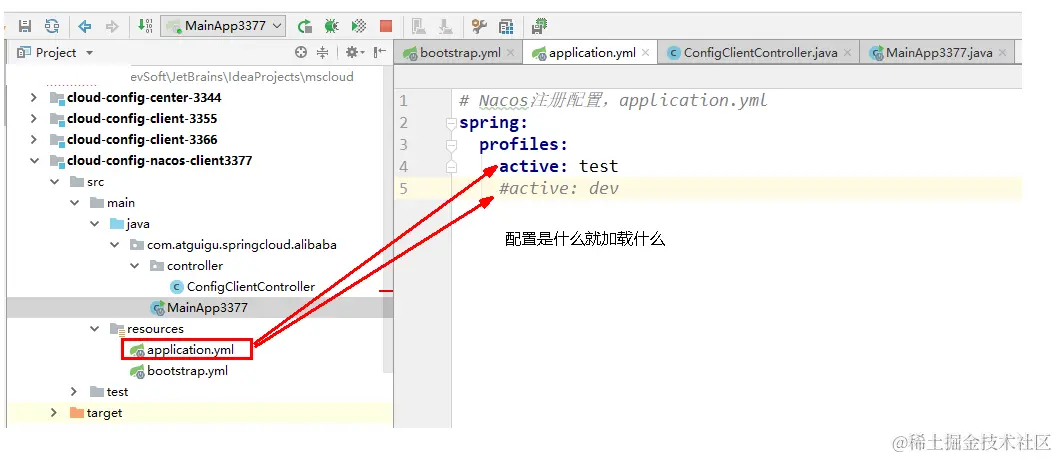Collapse the com.atguigu.springcloud.alibaba package
This screenshot has width=1058, height=459.
[115, 244]
